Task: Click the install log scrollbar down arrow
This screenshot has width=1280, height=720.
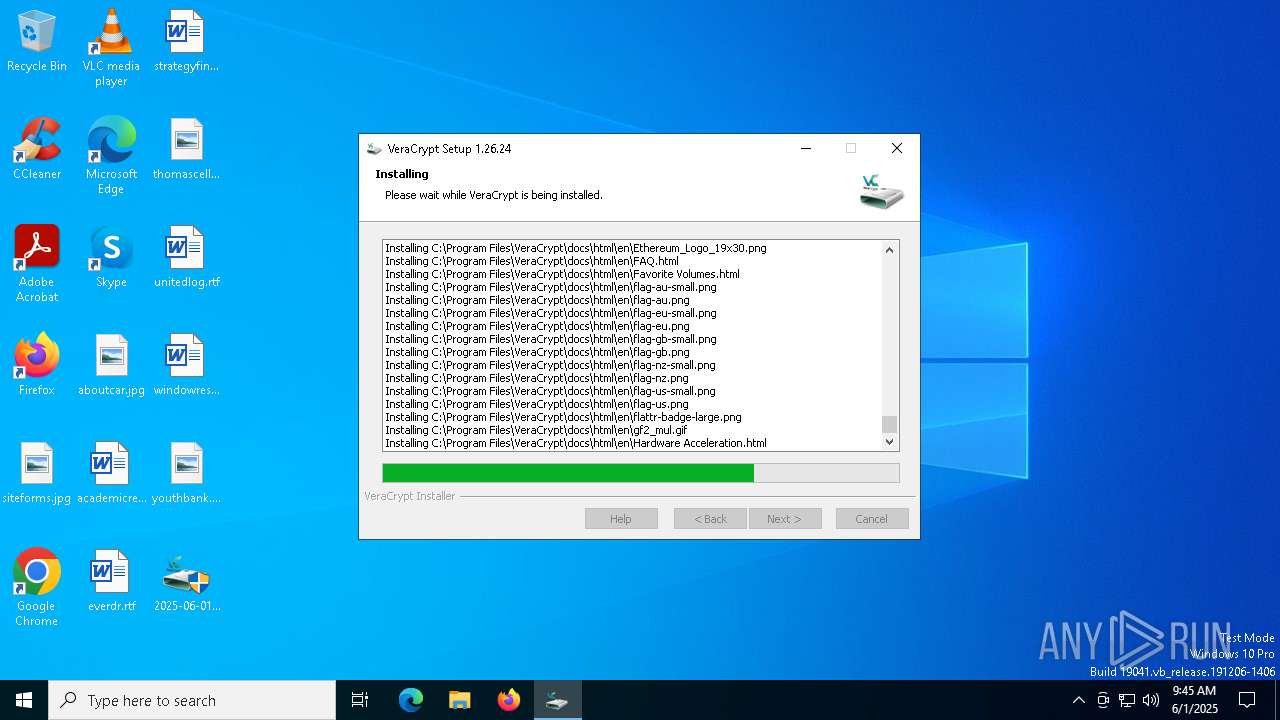Action: [890, 441]
